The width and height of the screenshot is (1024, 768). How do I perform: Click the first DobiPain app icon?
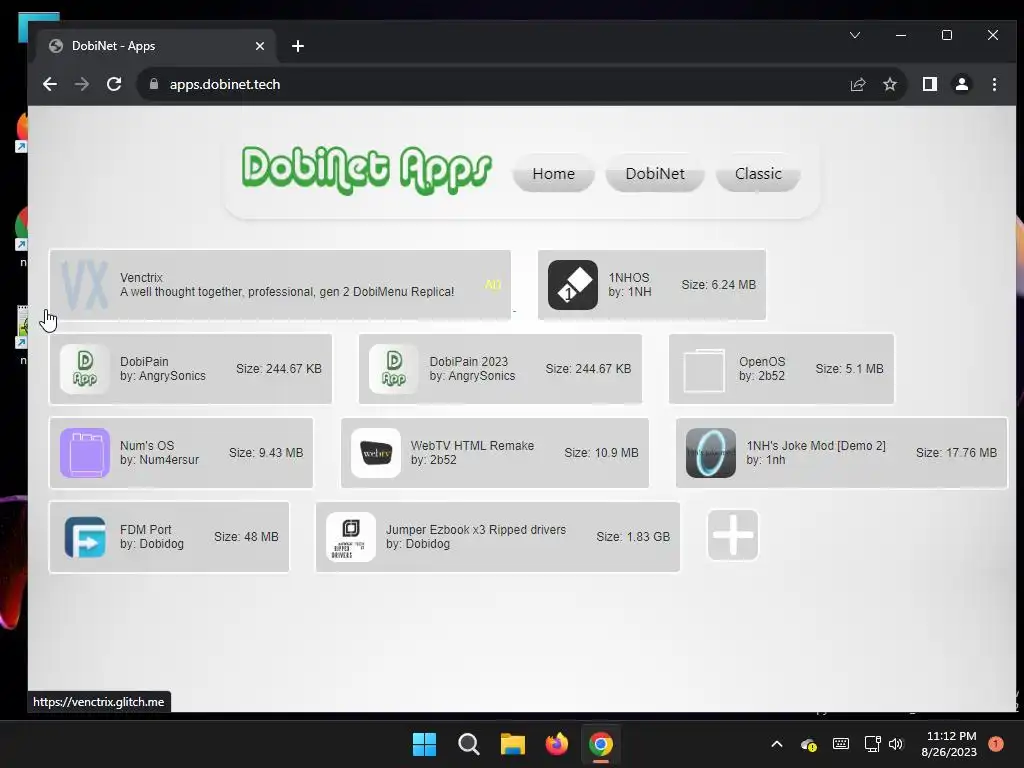click(x=85, y=369)
